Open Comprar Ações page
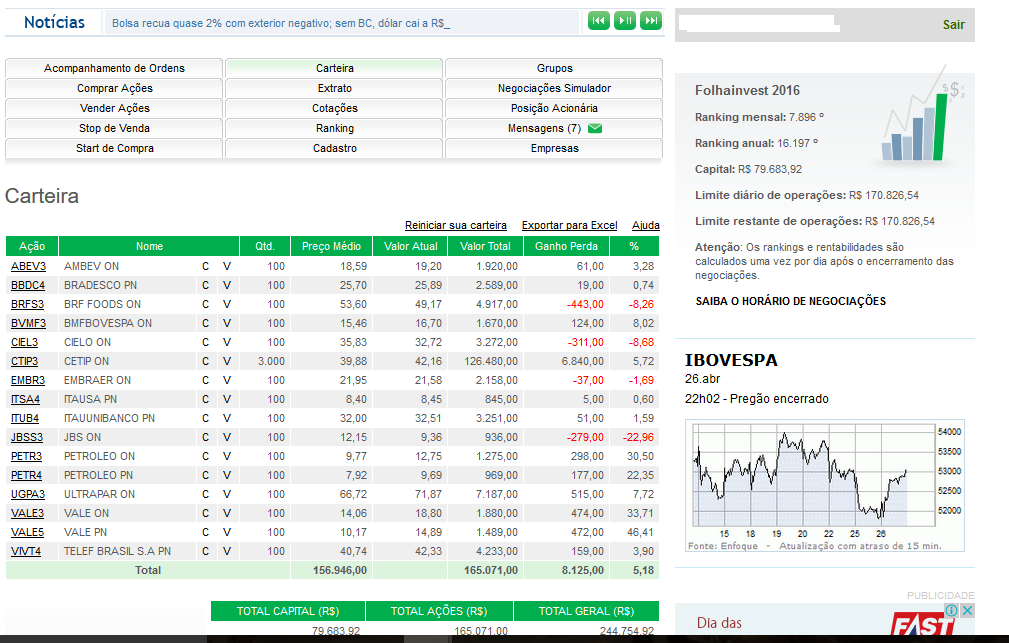 point(114,88)
